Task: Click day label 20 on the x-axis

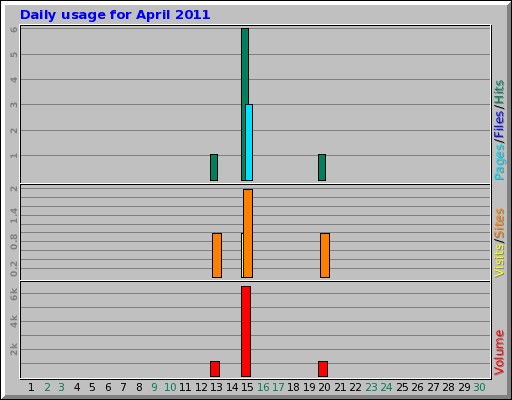Action: click(324, 387)
